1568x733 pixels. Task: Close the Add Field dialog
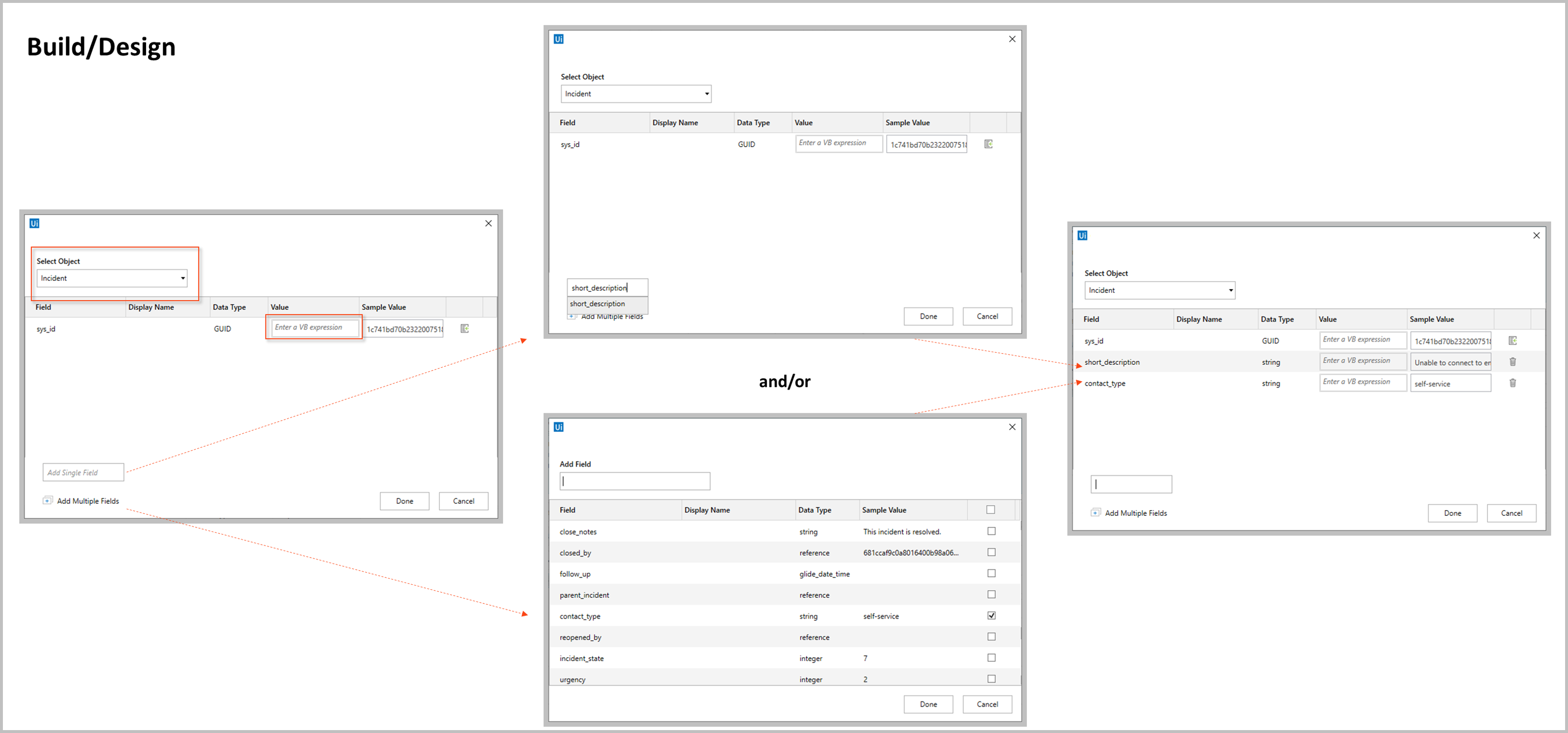pos(1012,427)
